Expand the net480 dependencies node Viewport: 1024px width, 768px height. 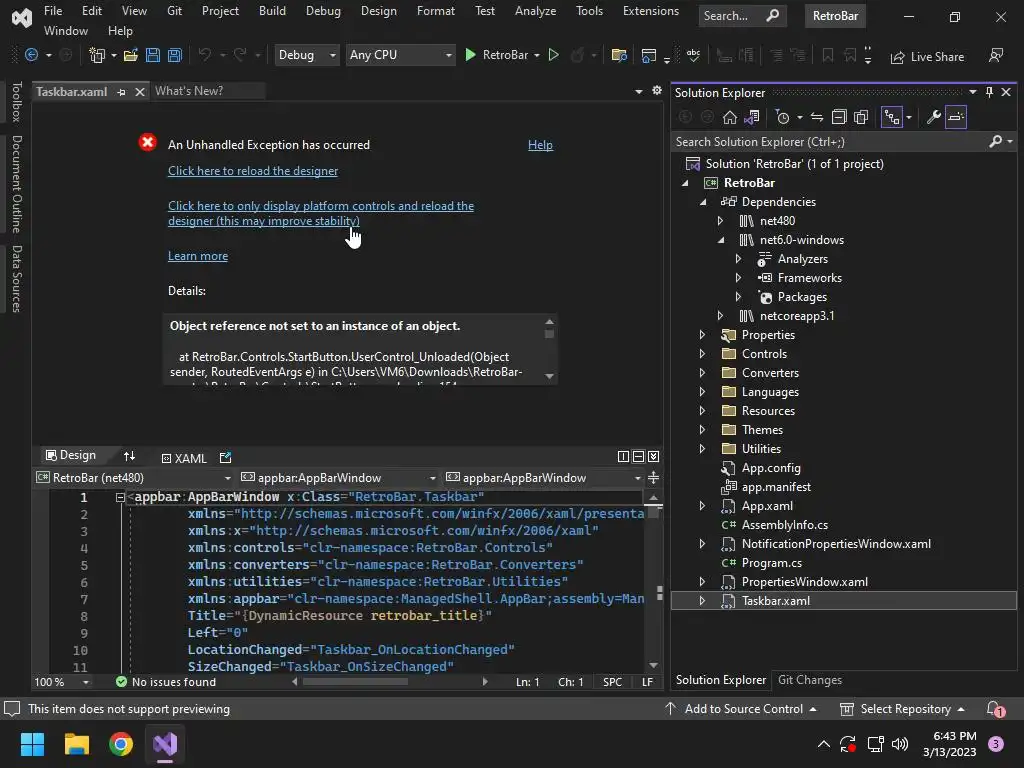point(720,221)
